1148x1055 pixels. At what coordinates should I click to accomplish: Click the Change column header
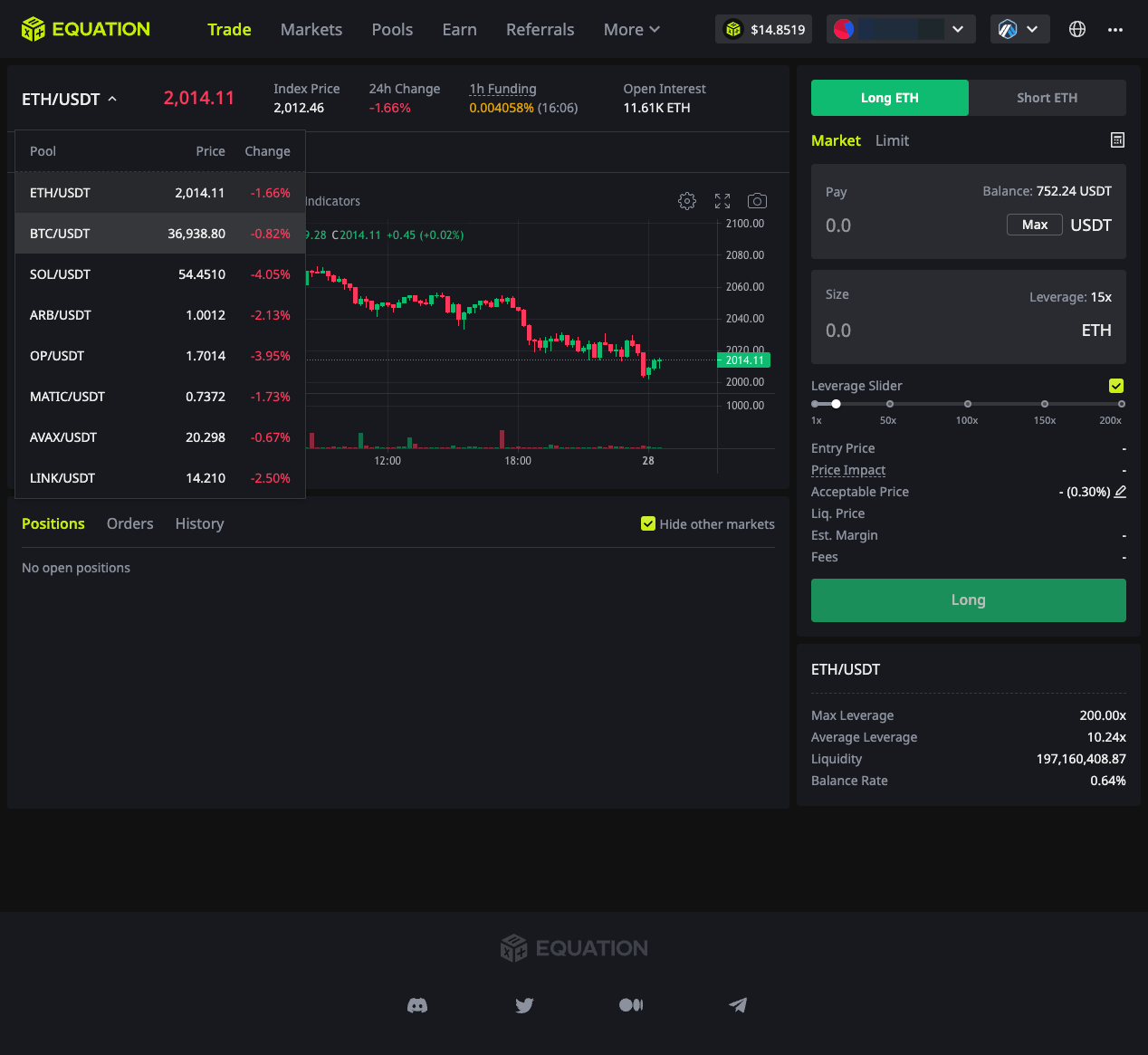pyautogui.click(x=267, y=151)
